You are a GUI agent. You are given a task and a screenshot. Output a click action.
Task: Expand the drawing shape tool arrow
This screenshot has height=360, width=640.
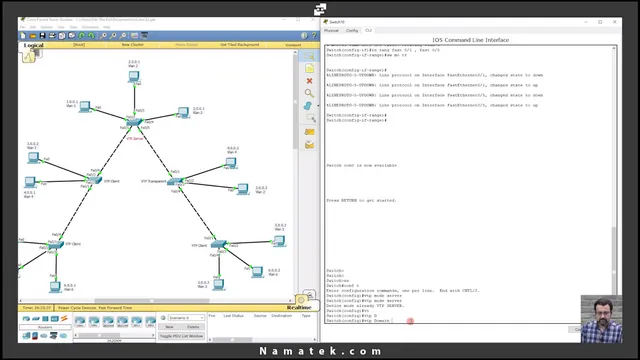(318, 106)
